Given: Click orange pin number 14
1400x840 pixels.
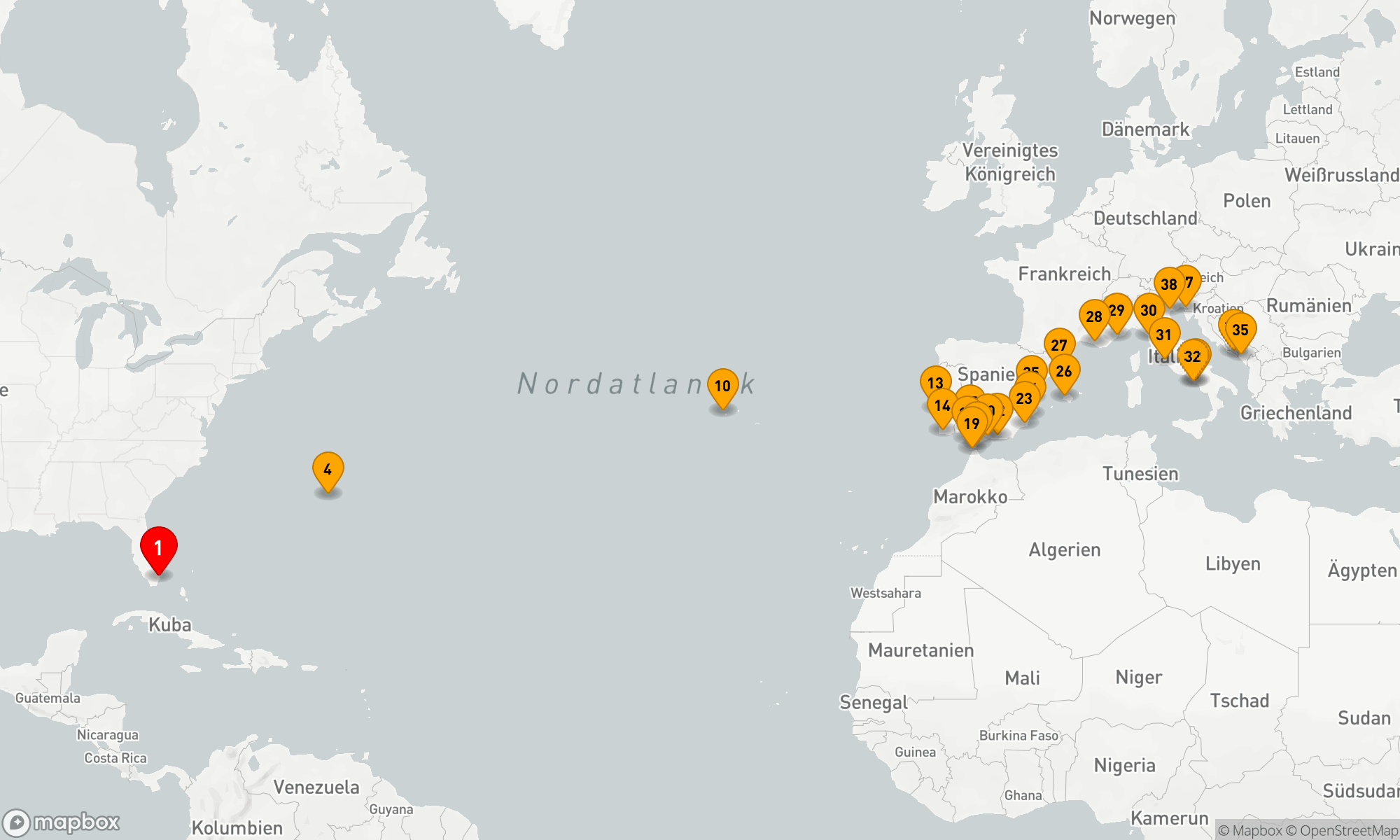Looking at the screenshot, I should tap(942, 406).
